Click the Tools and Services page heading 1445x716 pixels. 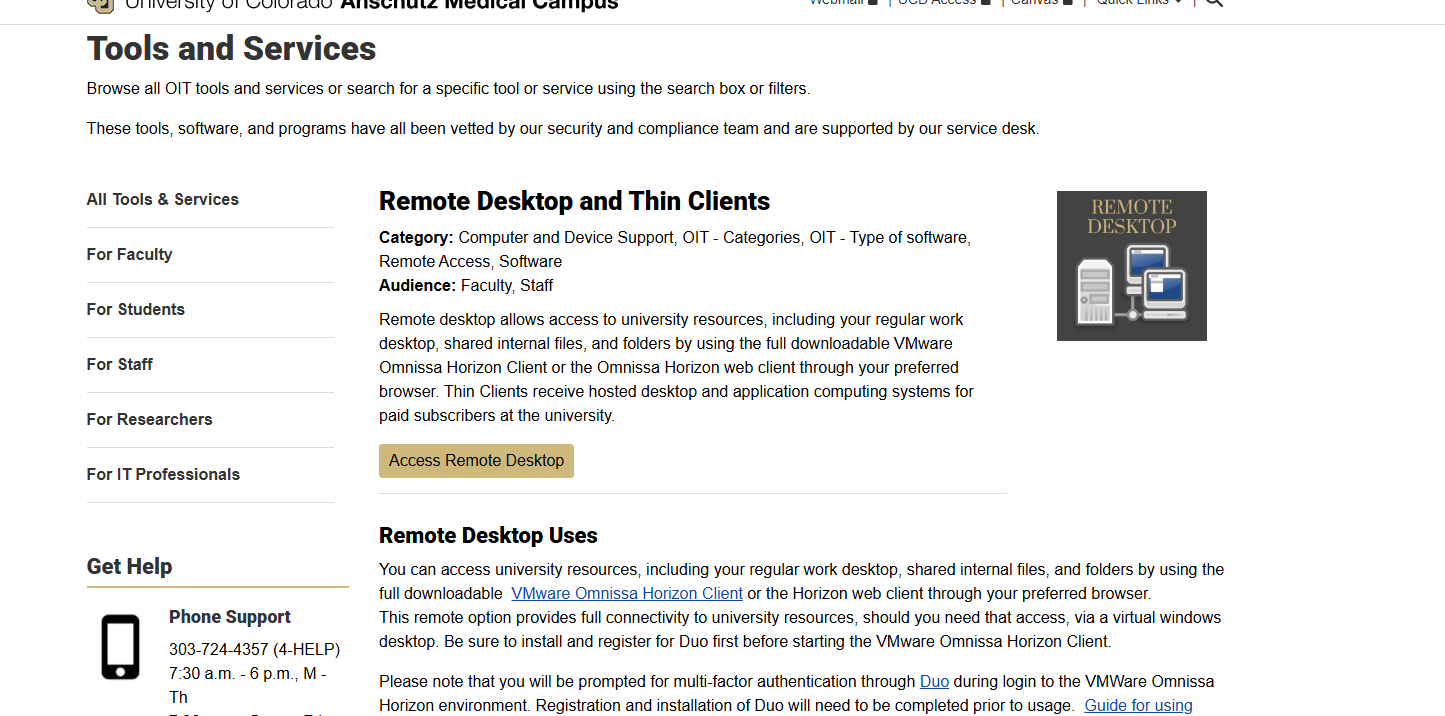[x=232, y=48]
